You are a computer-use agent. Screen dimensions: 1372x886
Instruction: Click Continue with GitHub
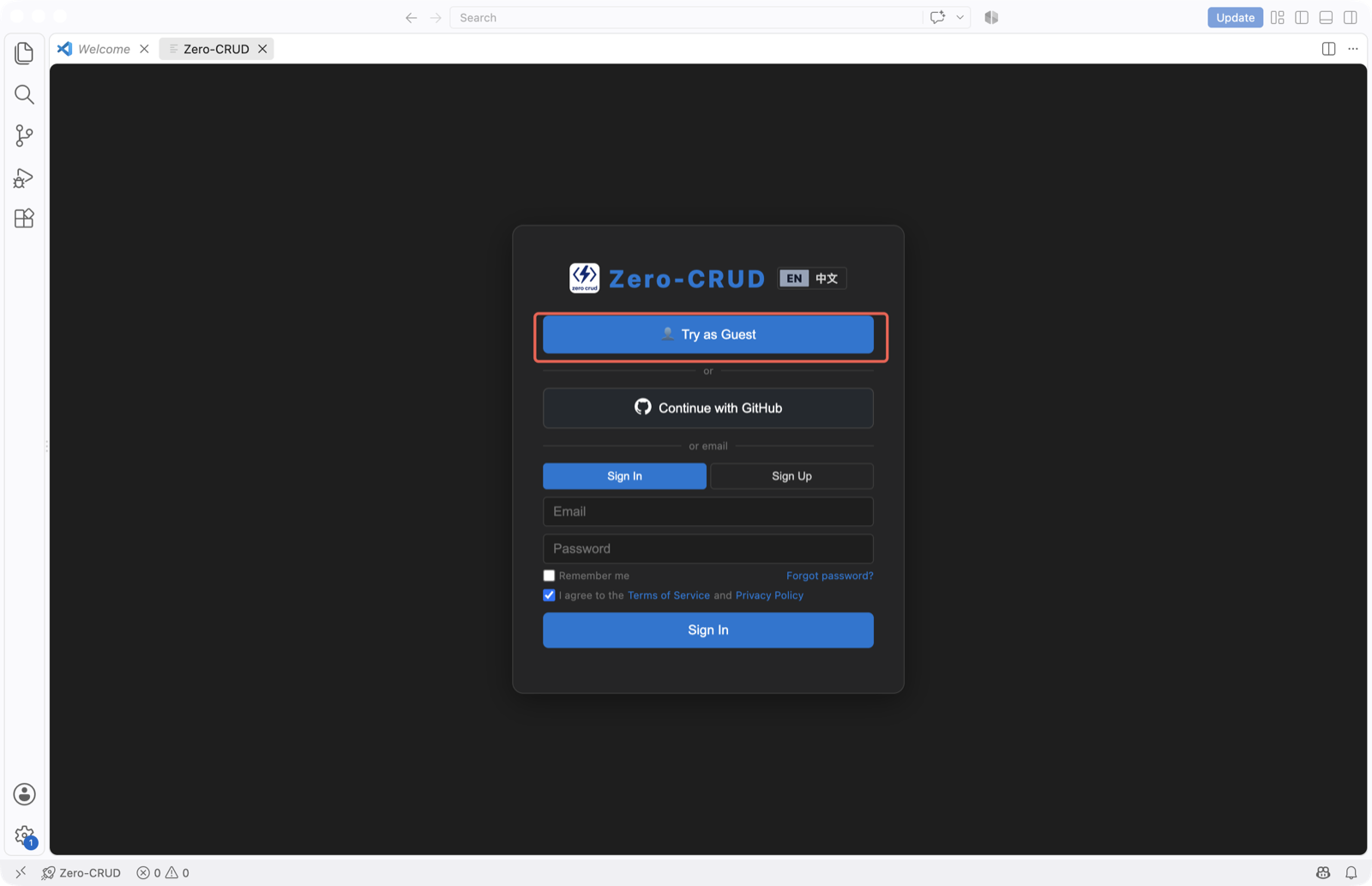pyautogui.click(x=708, y=408)
